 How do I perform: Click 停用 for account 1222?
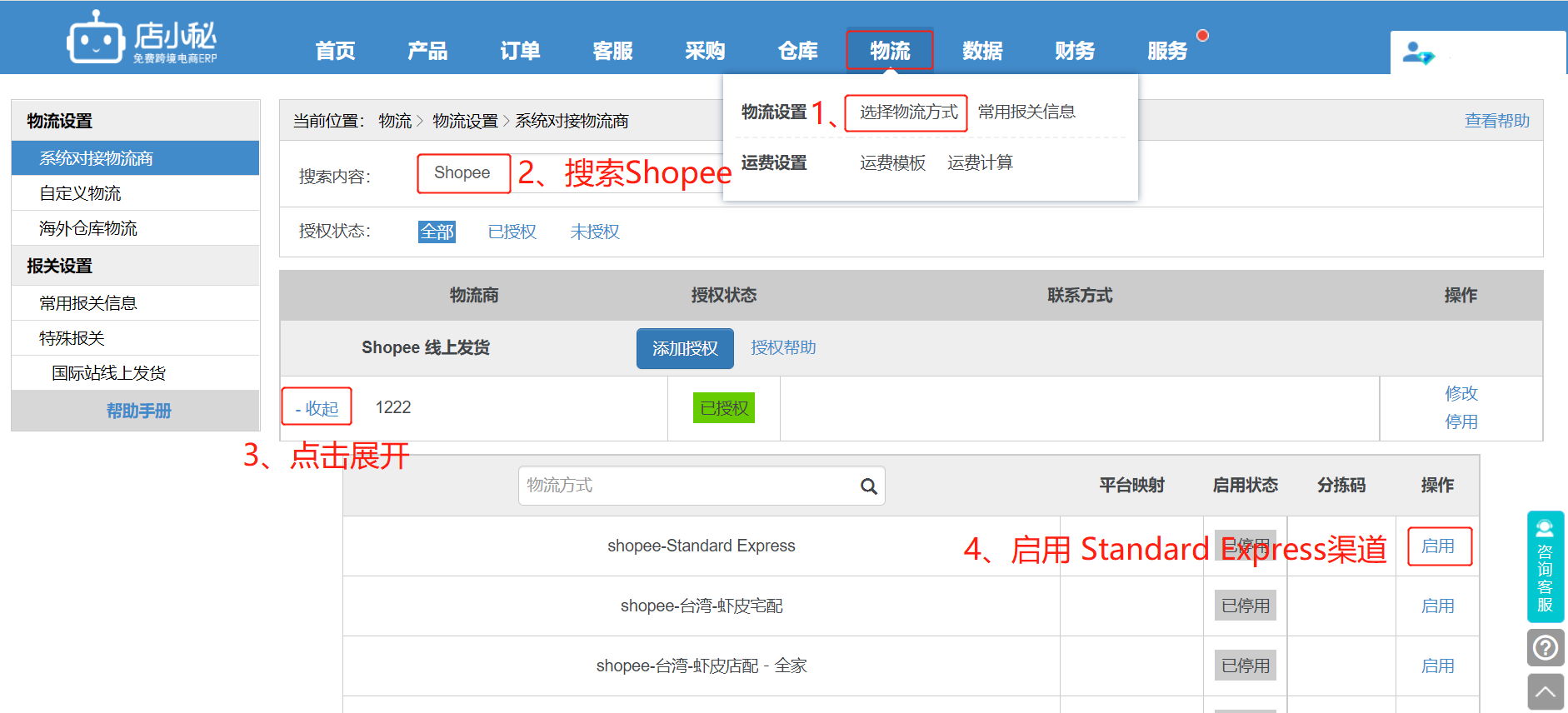point(1461,422)
